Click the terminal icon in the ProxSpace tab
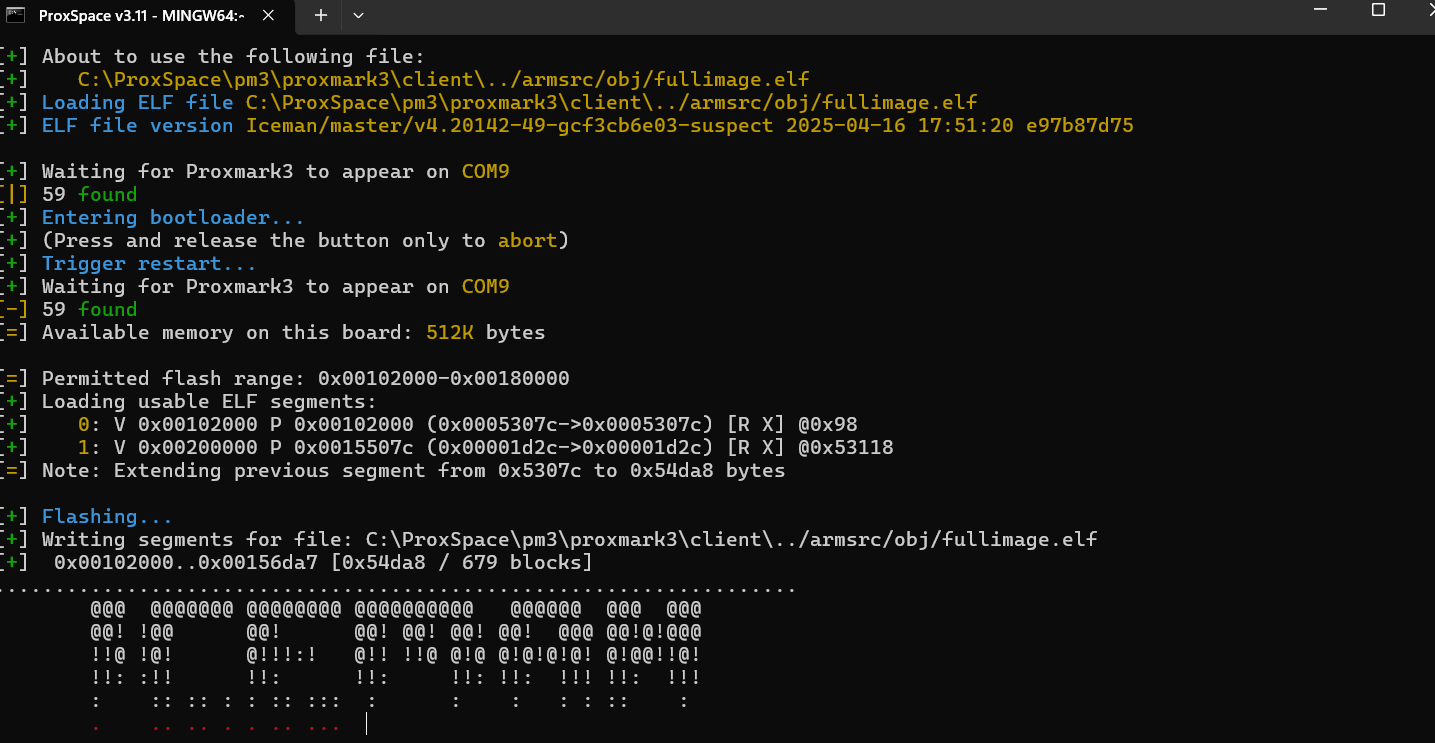The image size is (1435, 743). (x=14, y=15)
